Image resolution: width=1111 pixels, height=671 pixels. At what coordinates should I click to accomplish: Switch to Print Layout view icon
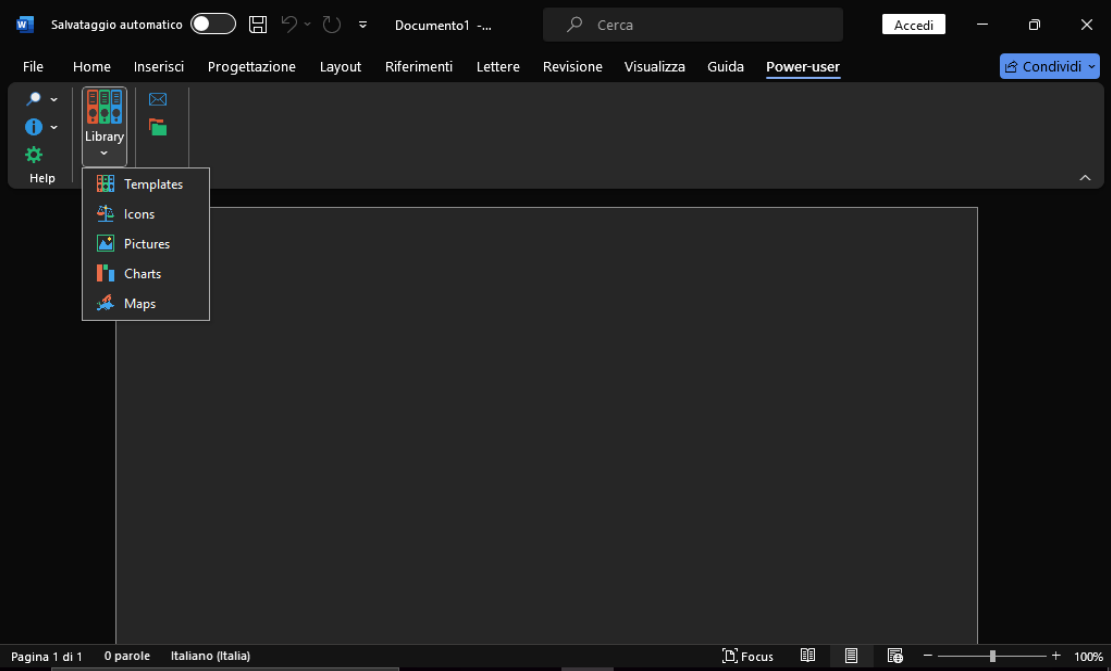point(851,656)
